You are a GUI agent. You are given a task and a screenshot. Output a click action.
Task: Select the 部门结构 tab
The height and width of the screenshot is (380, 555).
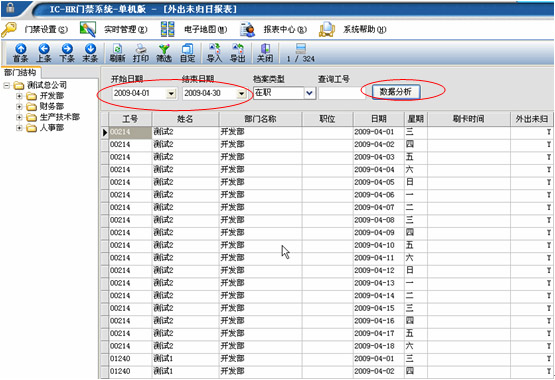click(x=21, y=73)
